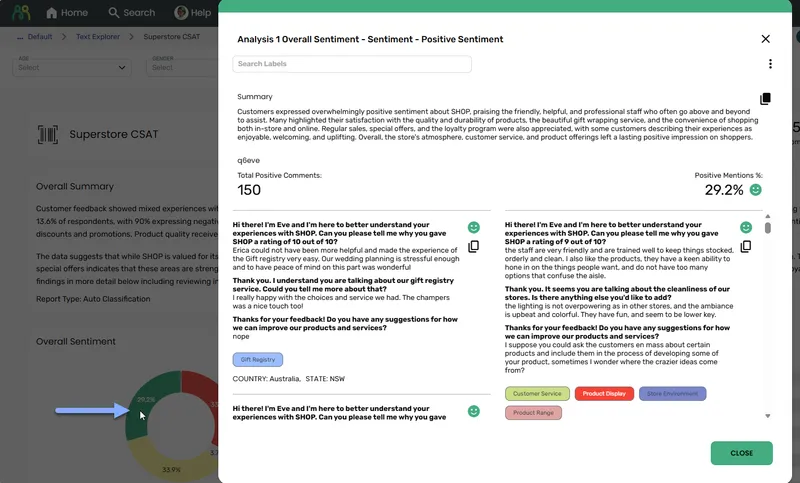This screenshot has width=800, height=483.
Task: Select the Product Range label tag
Action: click(x=533, y=413)
